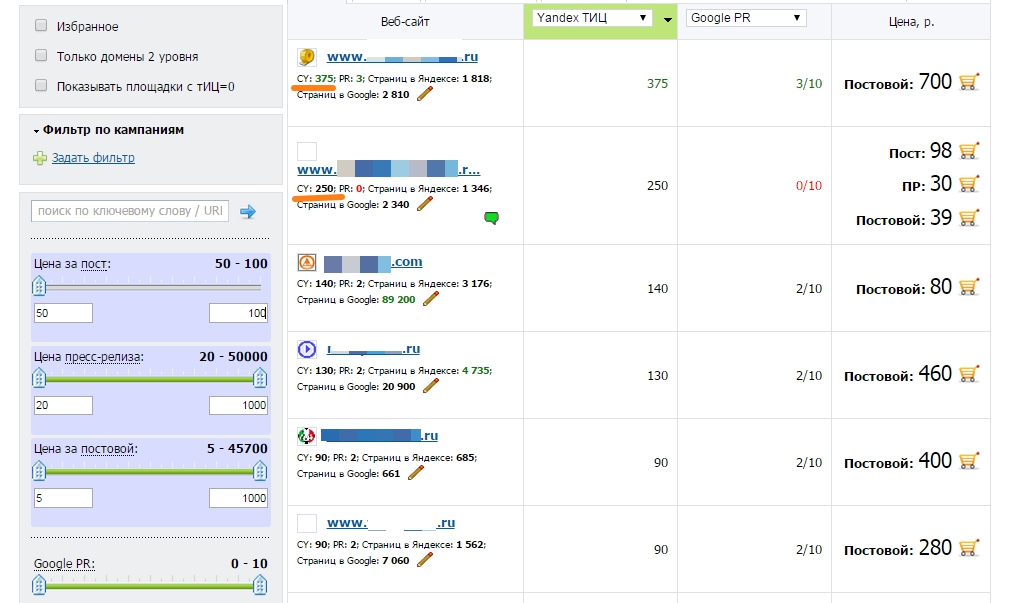This screenshot has height=603, width=1013.
Task: Open the www site link with ТИЦ 250
Action: 388,170
